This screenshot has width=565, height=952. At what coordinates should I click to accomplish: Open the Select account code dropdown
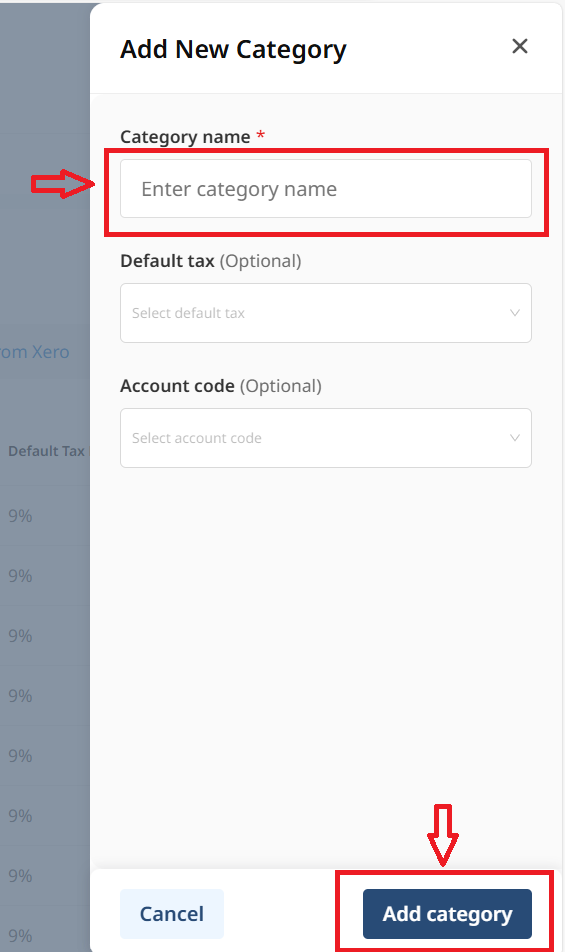(x=326, y=438)
